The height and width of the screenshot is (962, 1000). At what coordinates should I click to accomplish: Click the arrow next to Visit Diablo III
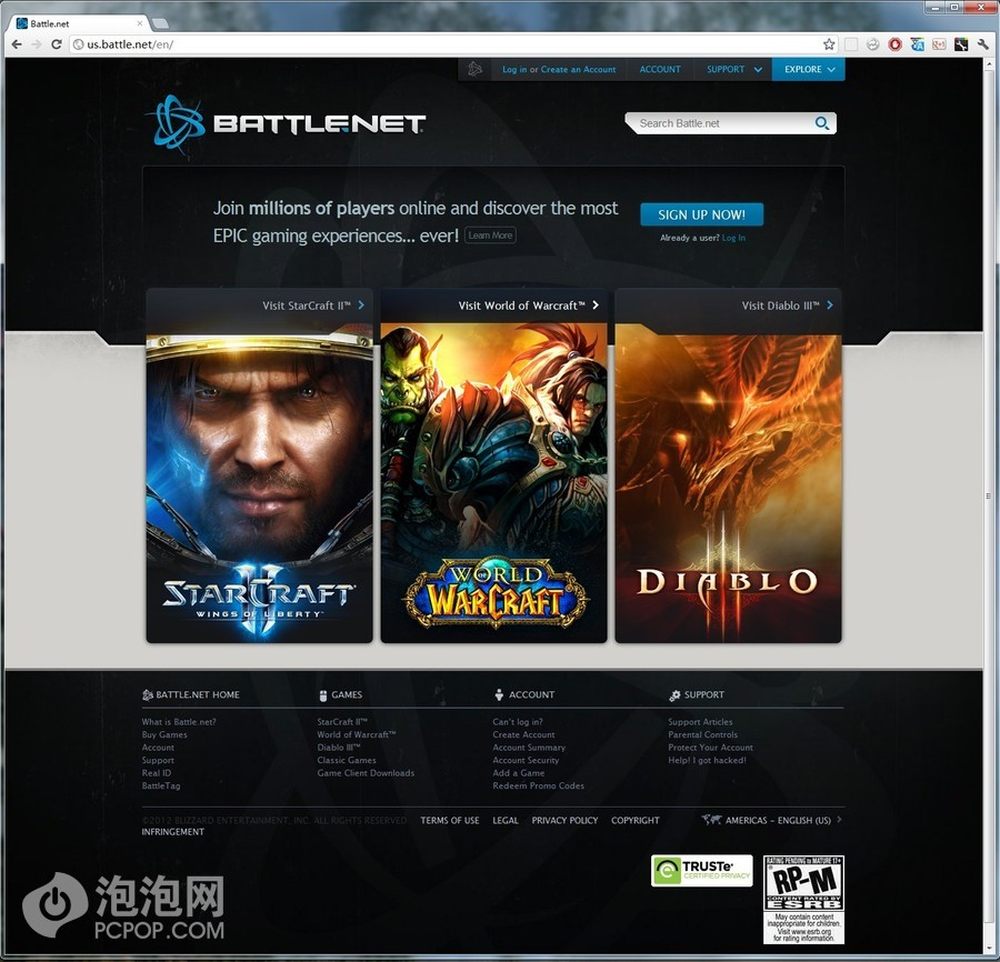[x=829, y=305]
